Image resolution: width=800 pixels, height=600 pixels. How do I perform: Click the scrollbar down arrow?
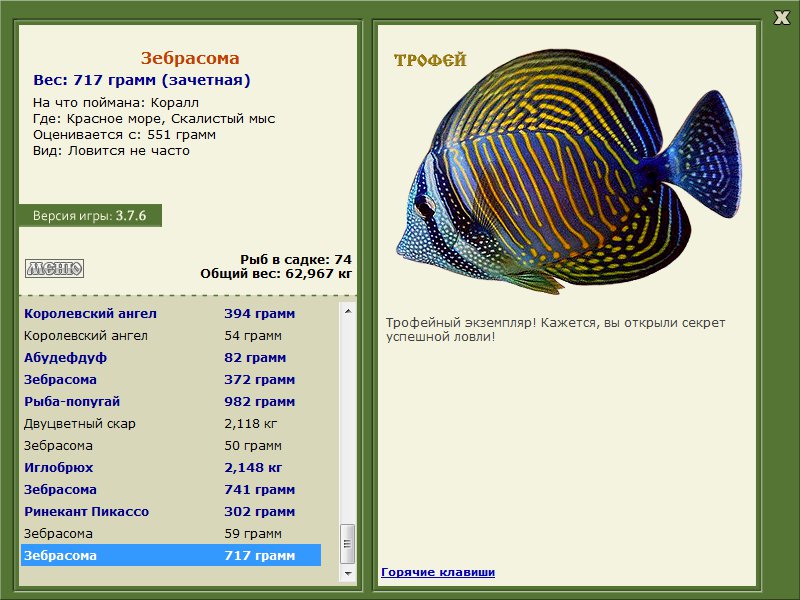tap(348, 573)
